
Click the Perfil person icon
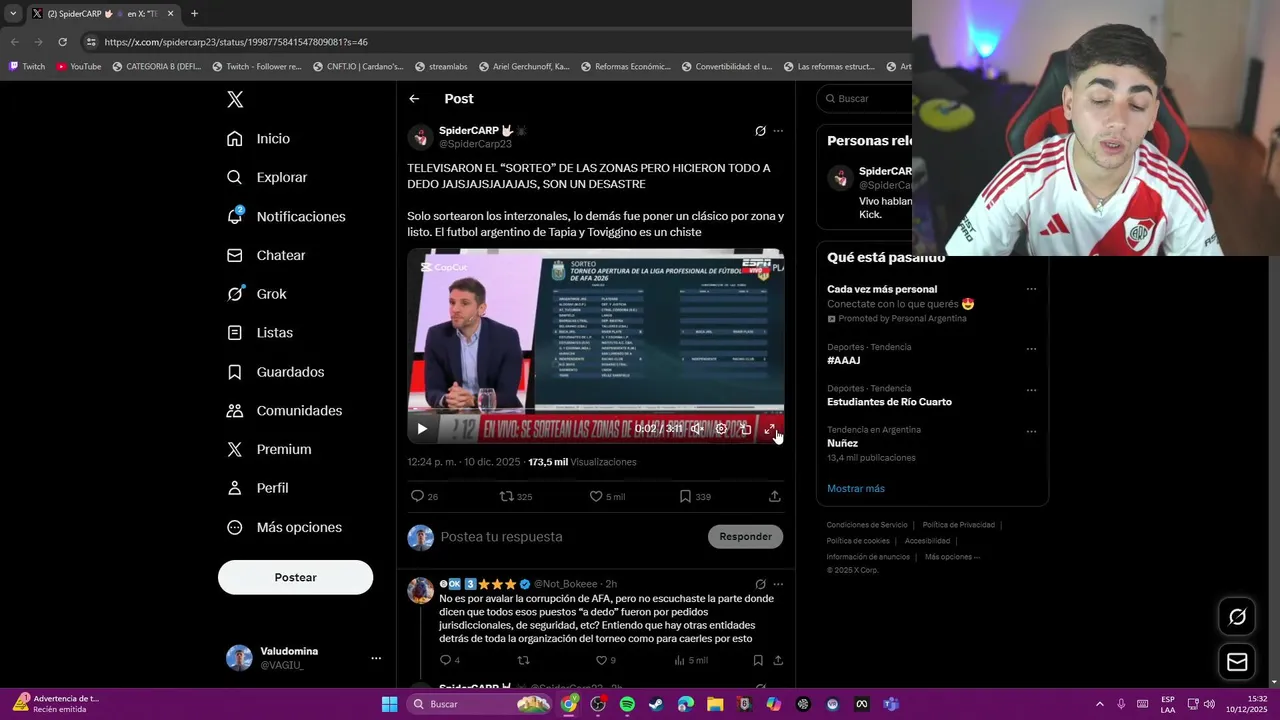(235, 488)
